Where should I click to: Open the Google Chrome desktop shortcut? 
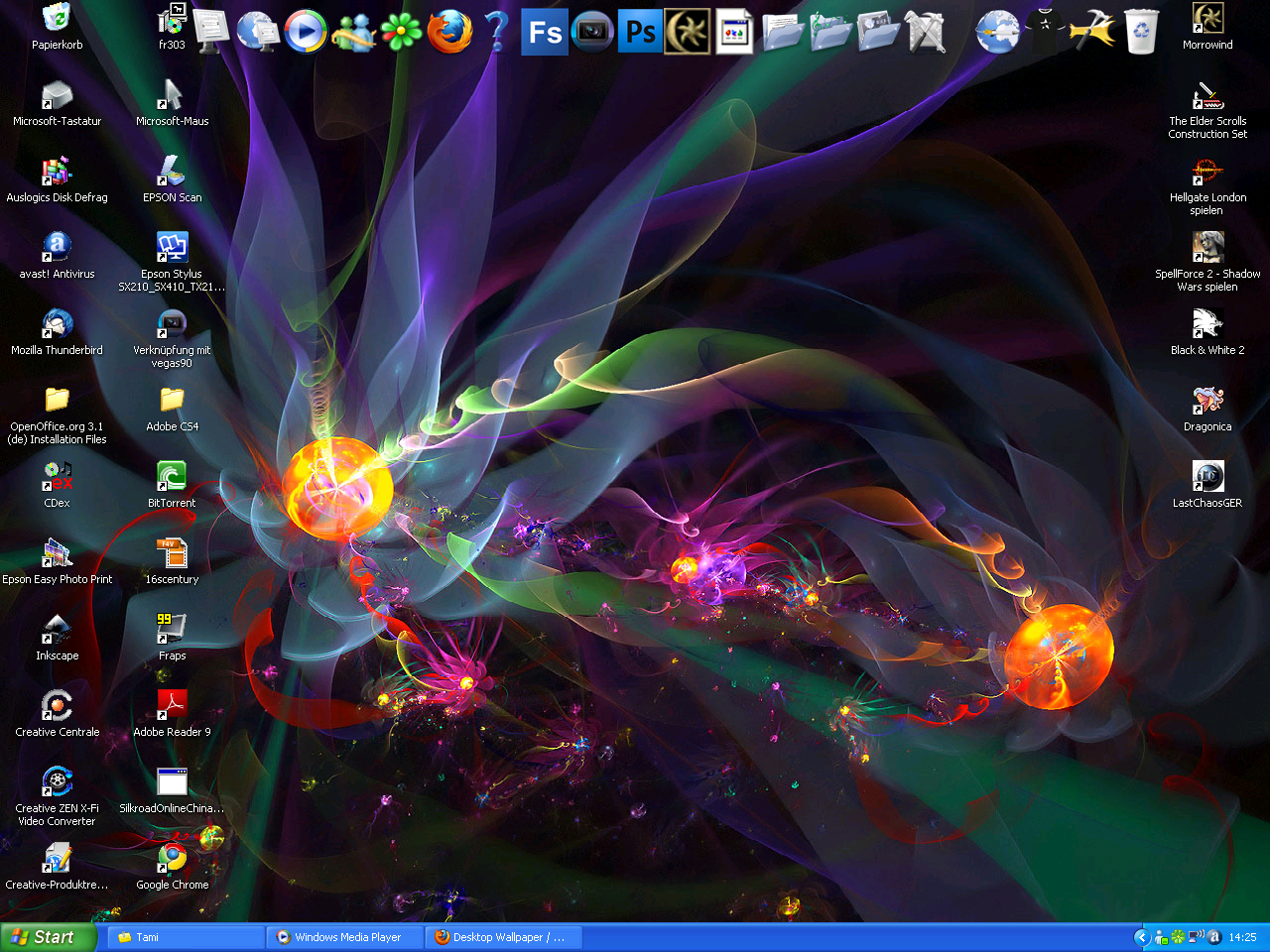tap(172, 859)
